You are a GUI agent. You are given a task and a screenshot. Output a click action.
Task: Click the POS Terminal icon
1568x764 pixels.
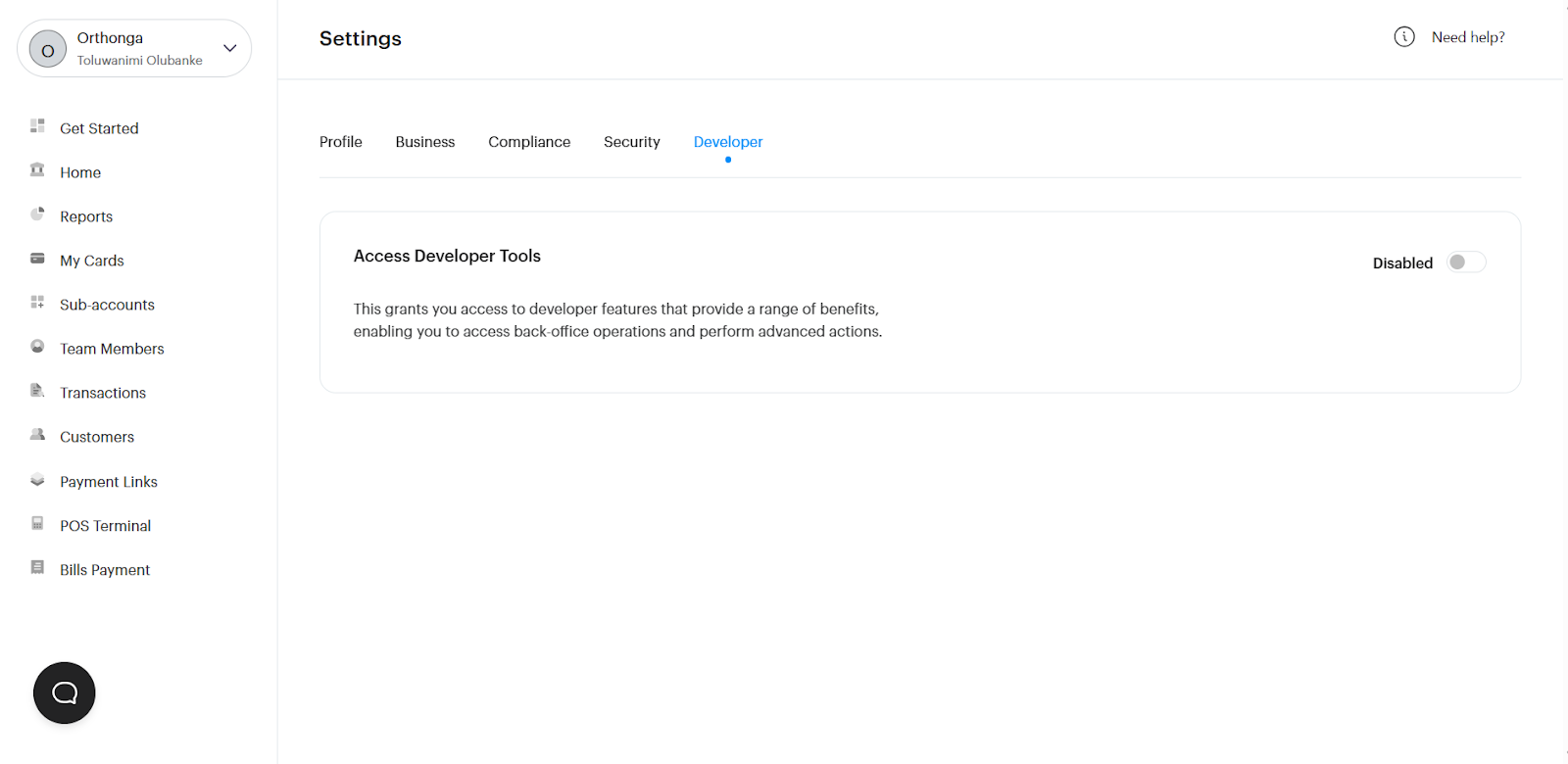37,524
